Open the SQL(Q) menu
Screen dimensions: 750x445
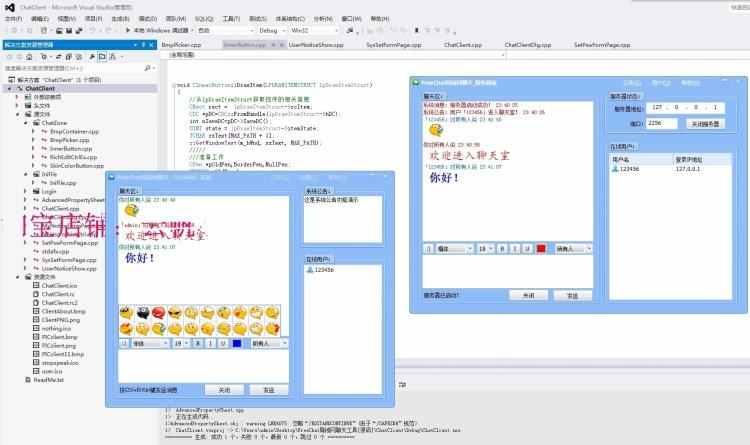pyautogui.click(x=204, y=19)
